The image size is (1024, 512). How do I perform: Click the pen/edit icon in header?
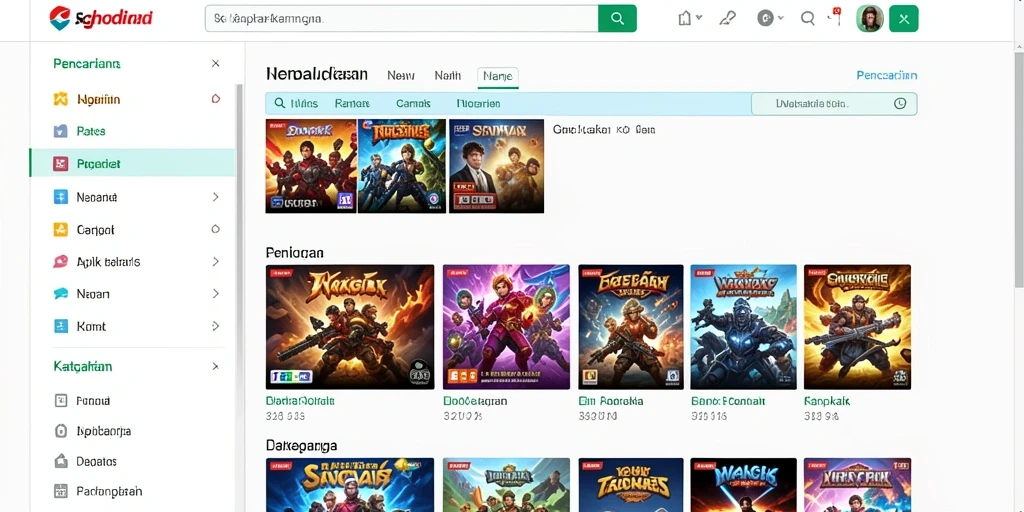click(x=727, y=18)
